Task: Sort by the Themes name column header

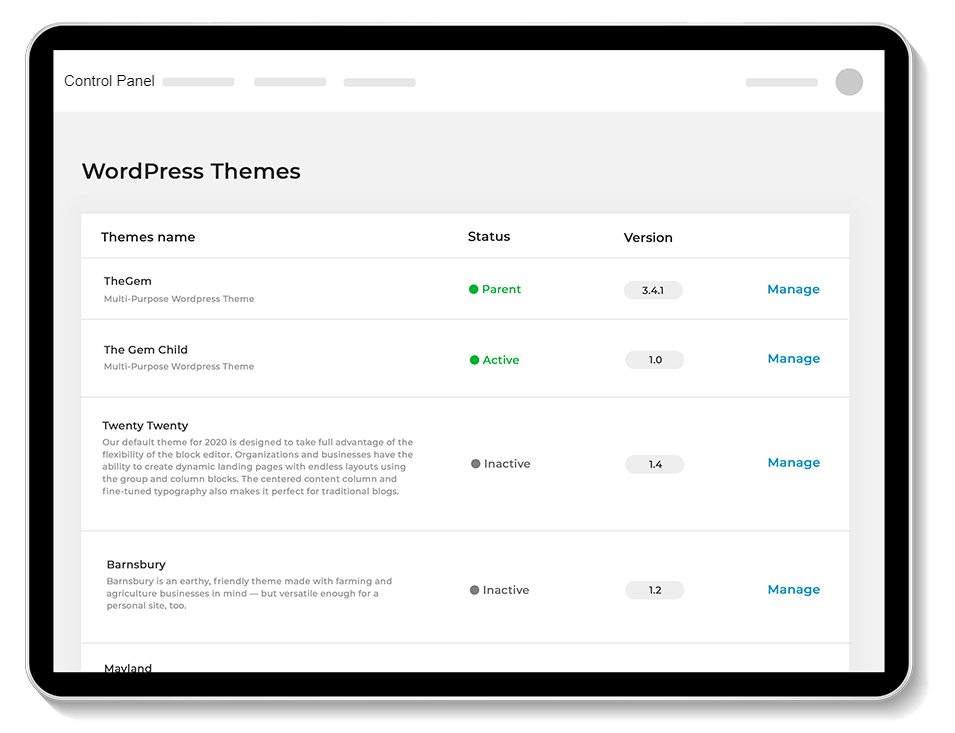Action: [148, 237]
